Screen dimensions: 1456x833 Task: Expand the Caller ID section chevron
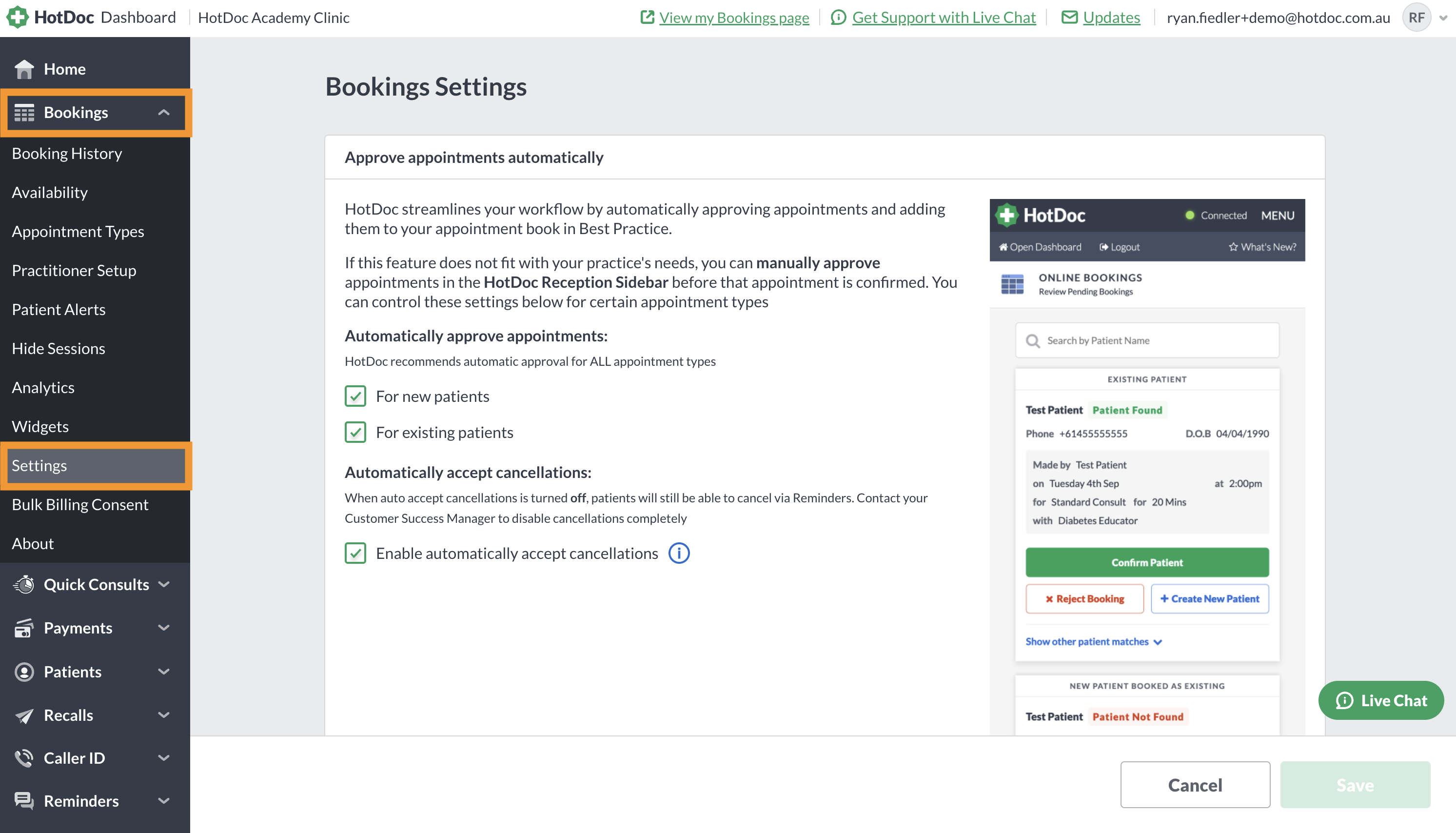pos(163,758)
